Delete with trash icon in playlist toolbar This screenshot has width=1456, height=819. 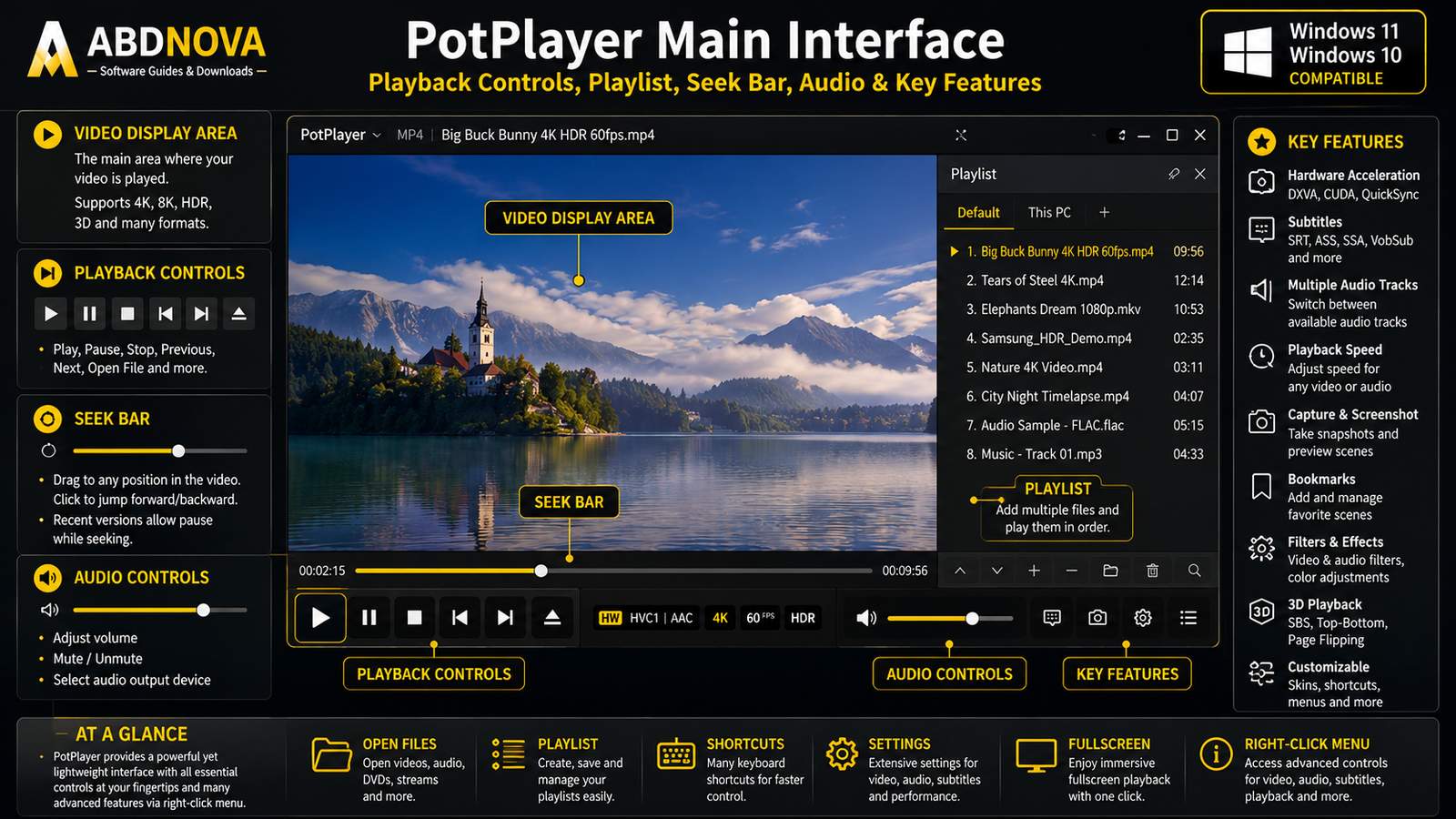point(1152,571)
